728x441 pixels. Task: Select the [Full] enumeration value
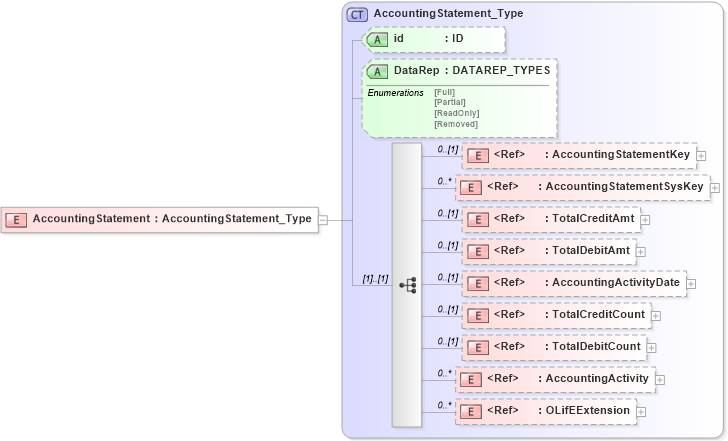[x=445, y=92]
